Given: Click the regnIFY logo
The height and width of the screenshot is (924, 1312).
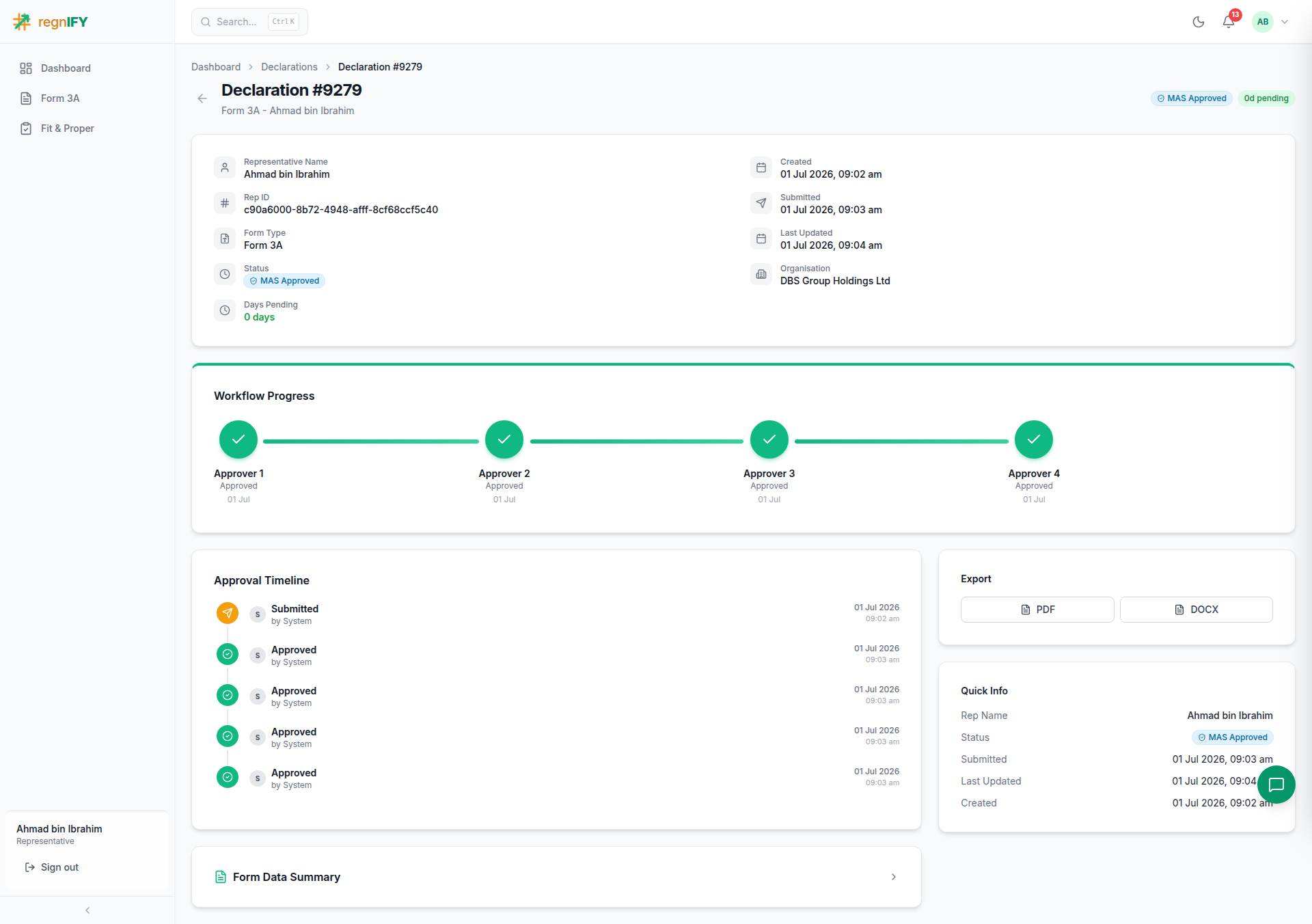Looking at the screenshot, I should 51,22.
